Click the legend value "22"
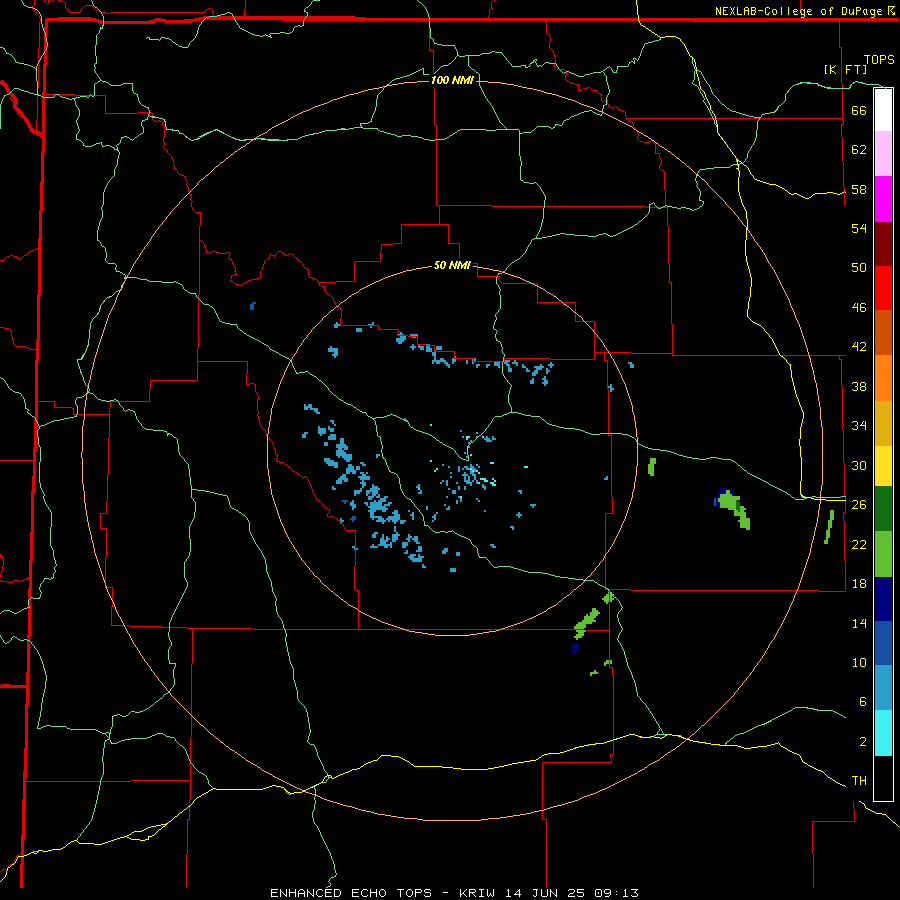 [859, 544]
